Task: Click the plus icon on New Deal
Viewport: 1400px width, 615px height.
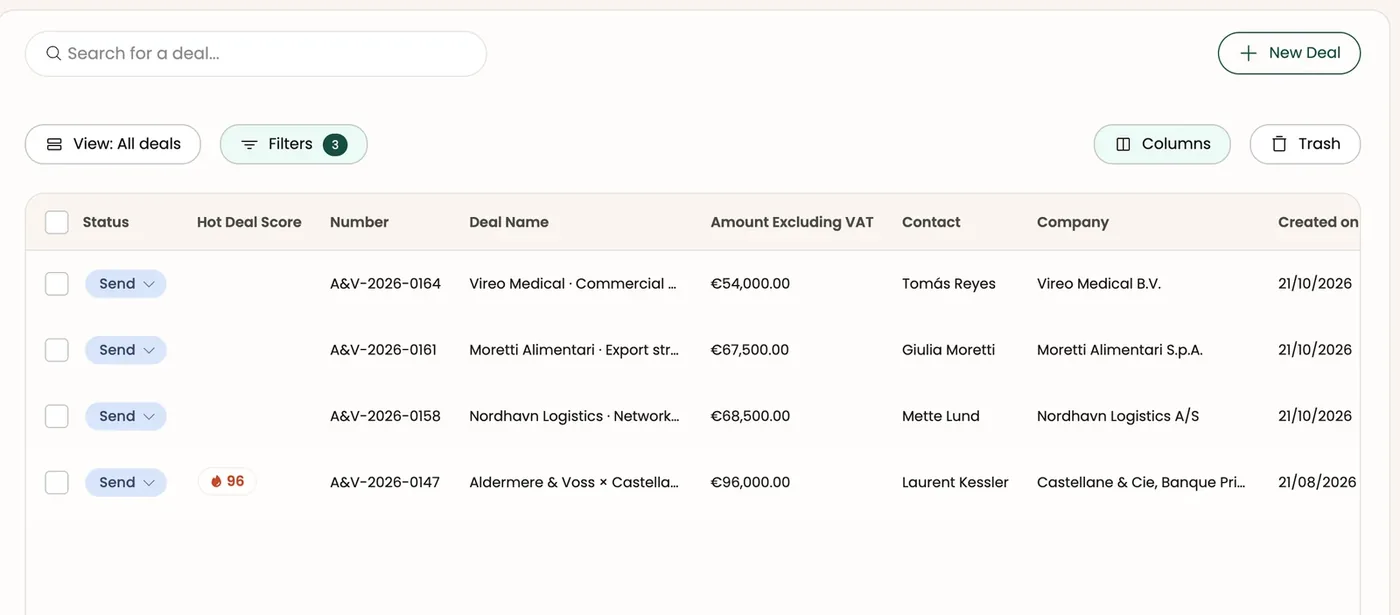Action: click(1248, 54)
